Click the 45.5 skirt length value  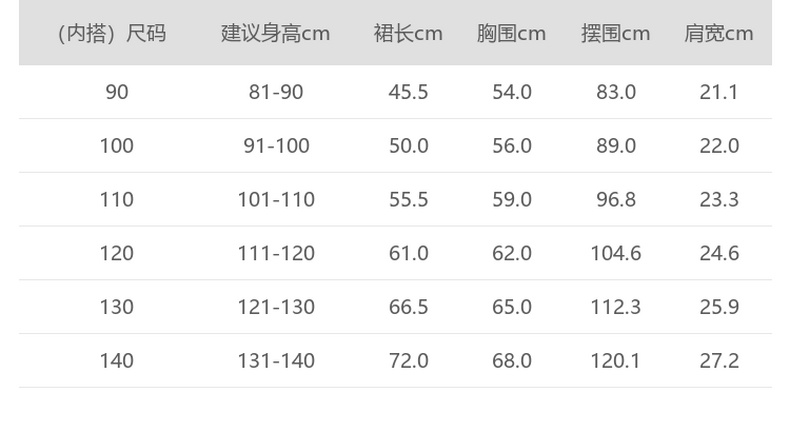pyautogui.click(x=408, y=92)
